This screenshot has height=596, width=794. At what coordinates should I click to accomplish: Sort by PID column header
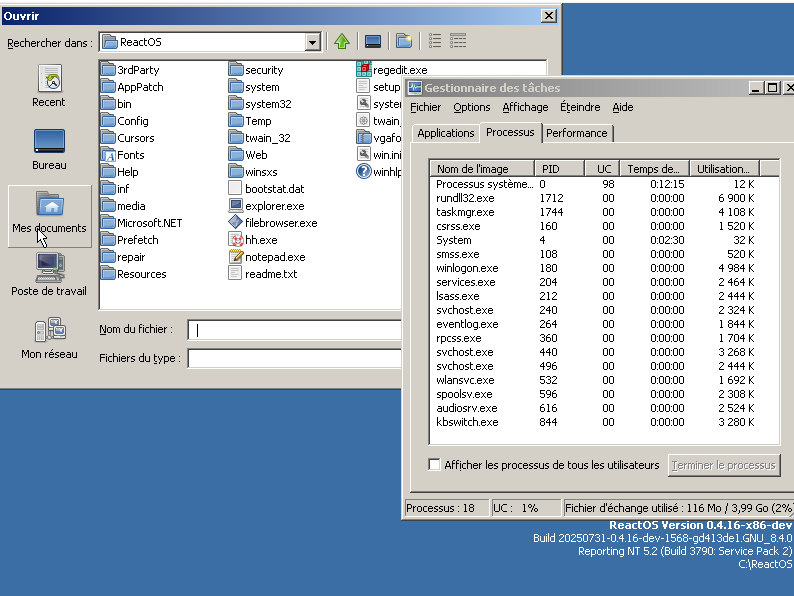pos(560,169)
